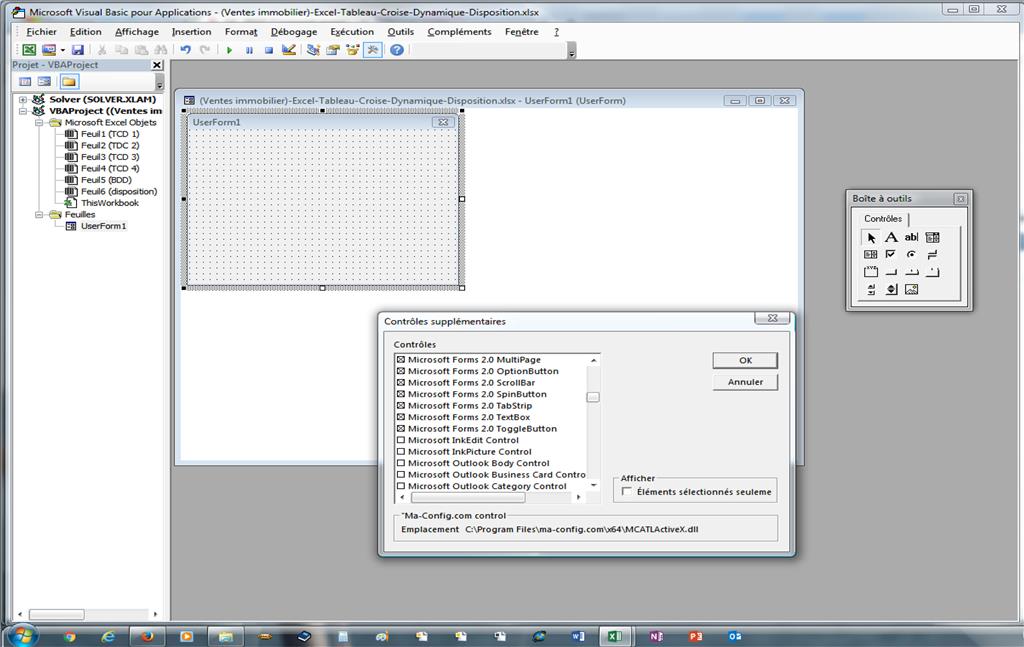Select ThisWorkbook in the project tree
Screen dimensions: 1024x647
click(110, 203)
